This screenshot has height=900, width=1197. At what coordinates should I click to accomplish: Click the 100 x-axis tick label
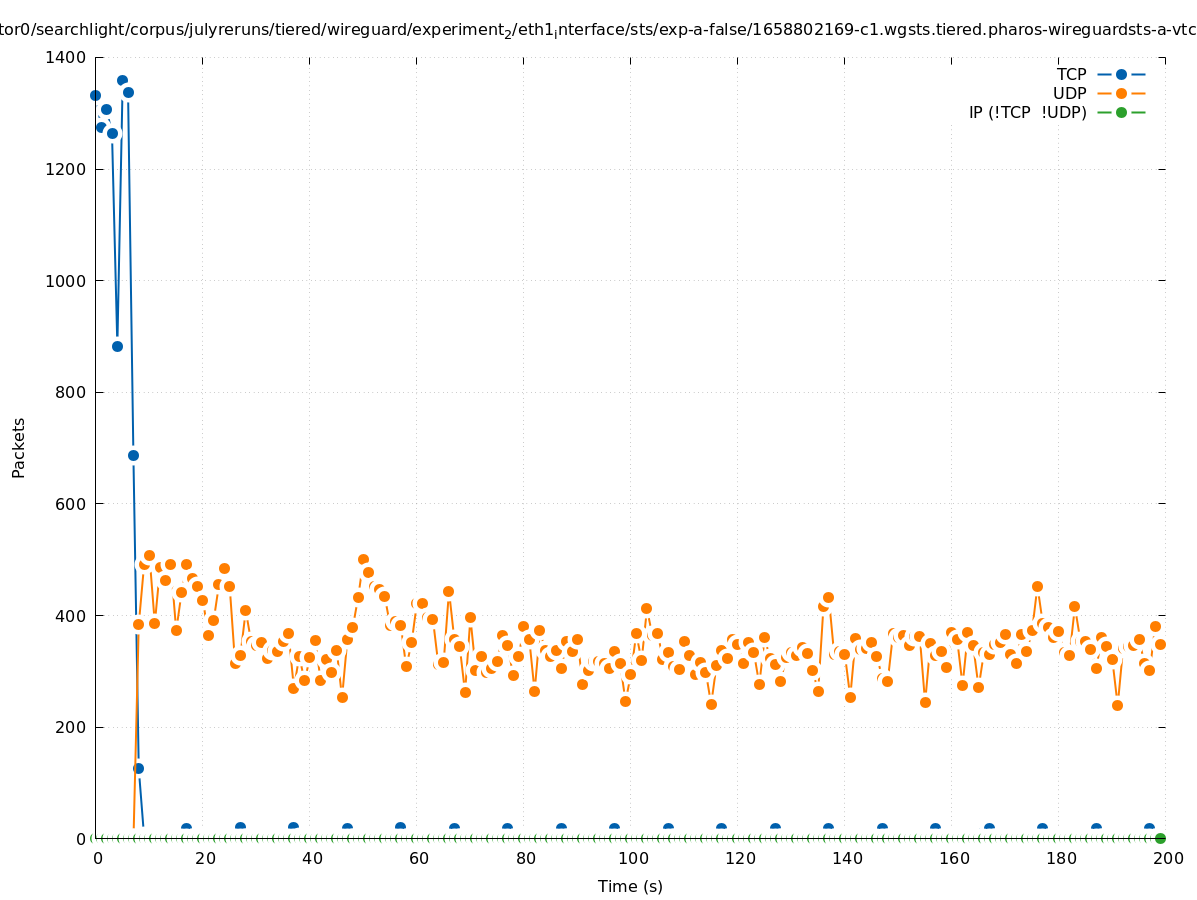pyautogui.click(x=633, y=858)
